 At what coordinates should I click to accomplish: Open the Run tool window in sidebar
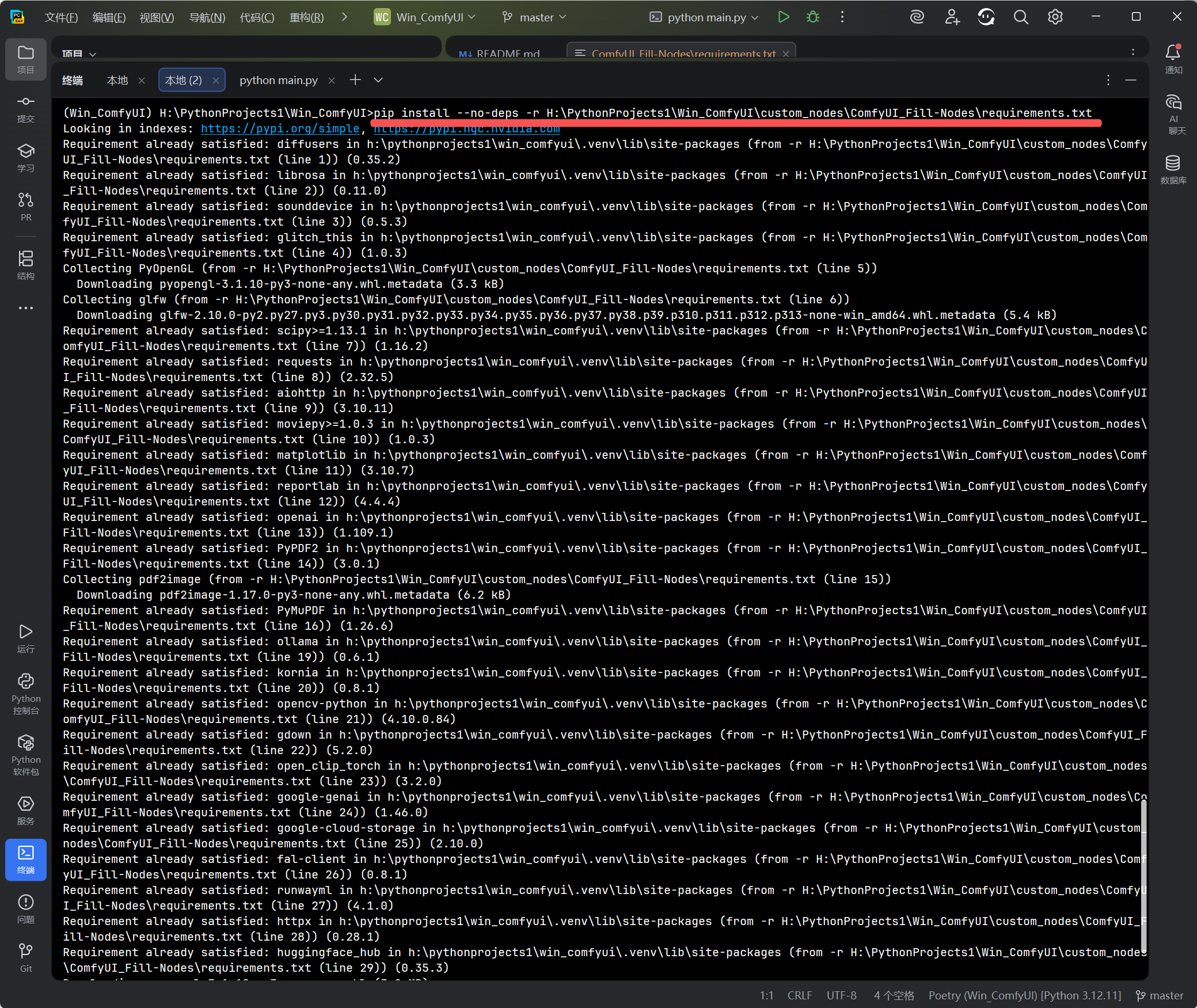coord(25,638)
